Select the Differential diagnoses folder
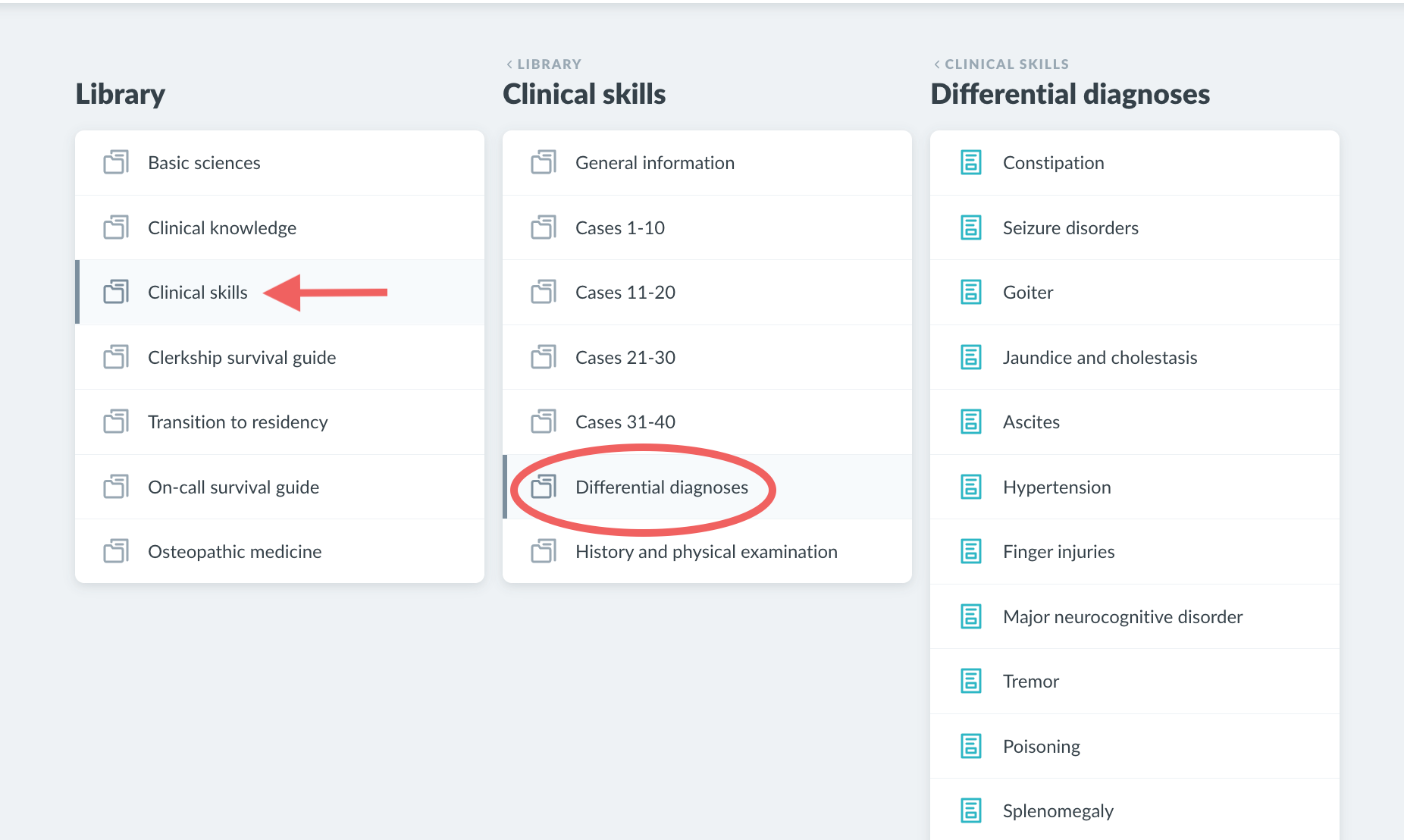Screen dimensions: 1404x840 (707, 487)
